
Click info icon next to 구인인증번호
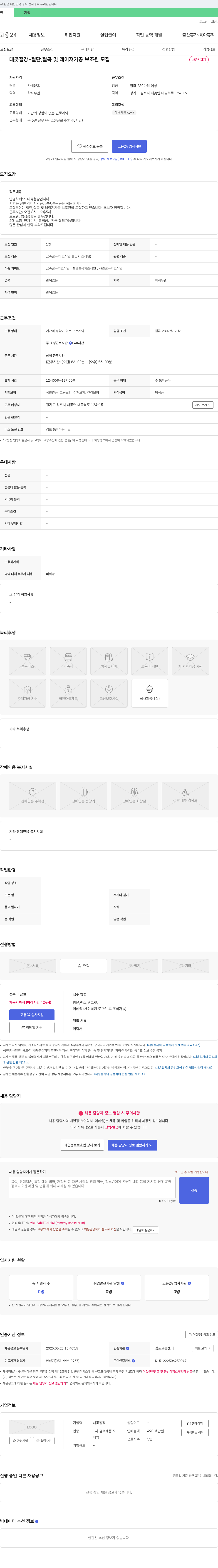point(133,1360)
